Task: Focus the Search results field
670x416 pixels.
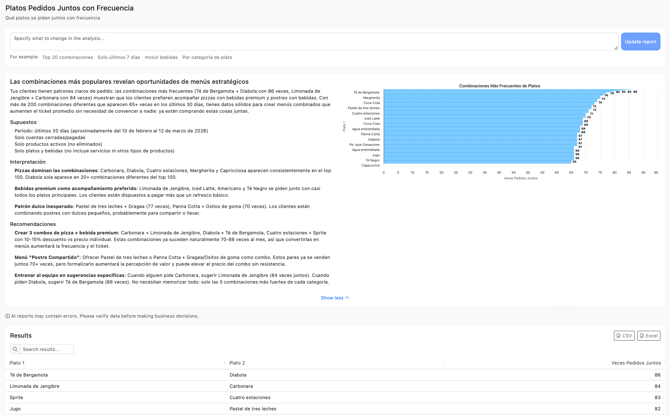Action: click(47, 349)
